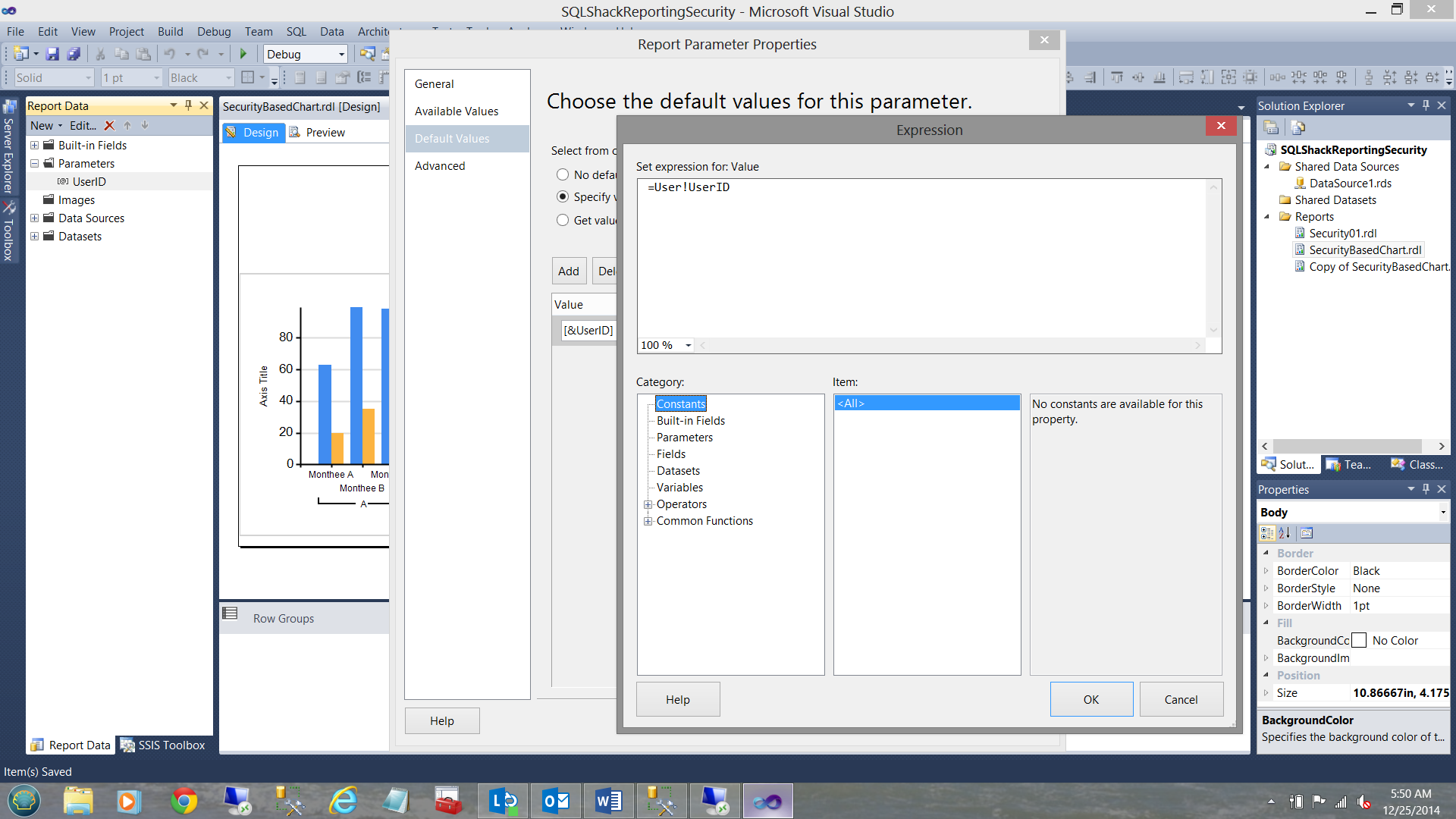Select the Specify values radio button

point(563,197)
